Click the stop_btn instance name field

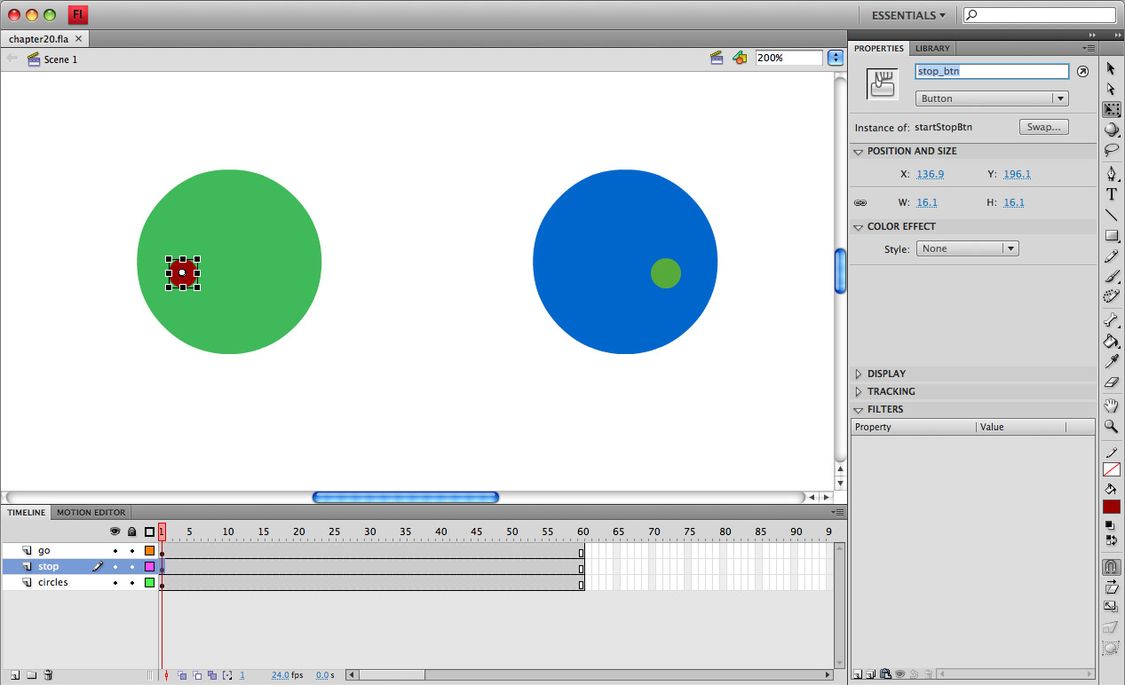point(991,72)
